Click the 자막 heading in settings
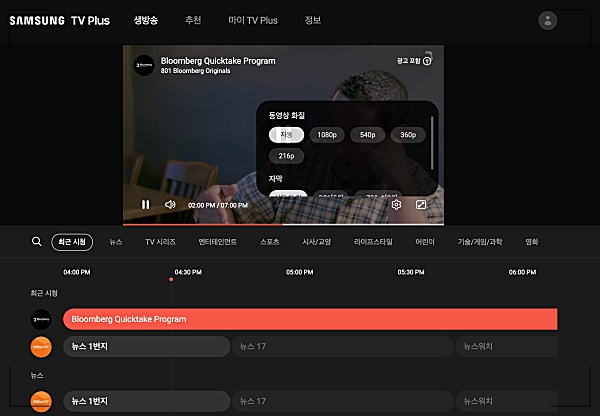 pyautogui.click(x=276, y=178)
